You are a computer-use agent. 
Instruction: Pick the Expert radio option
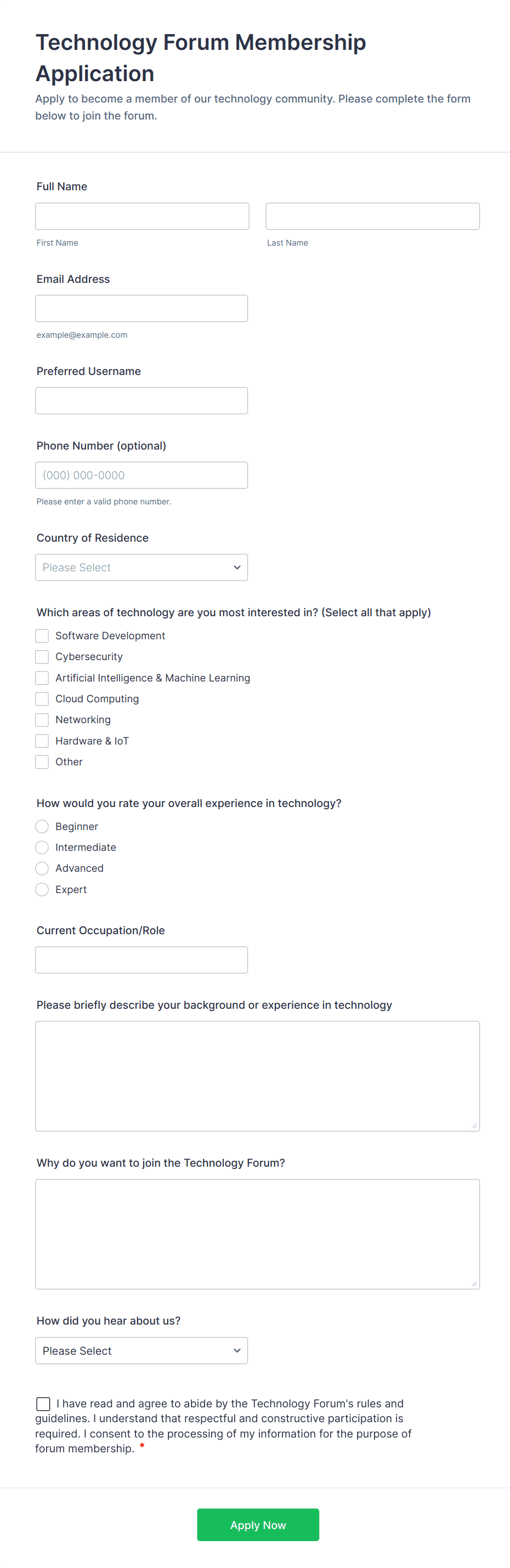pyautogui.click(x=42, y=889)
